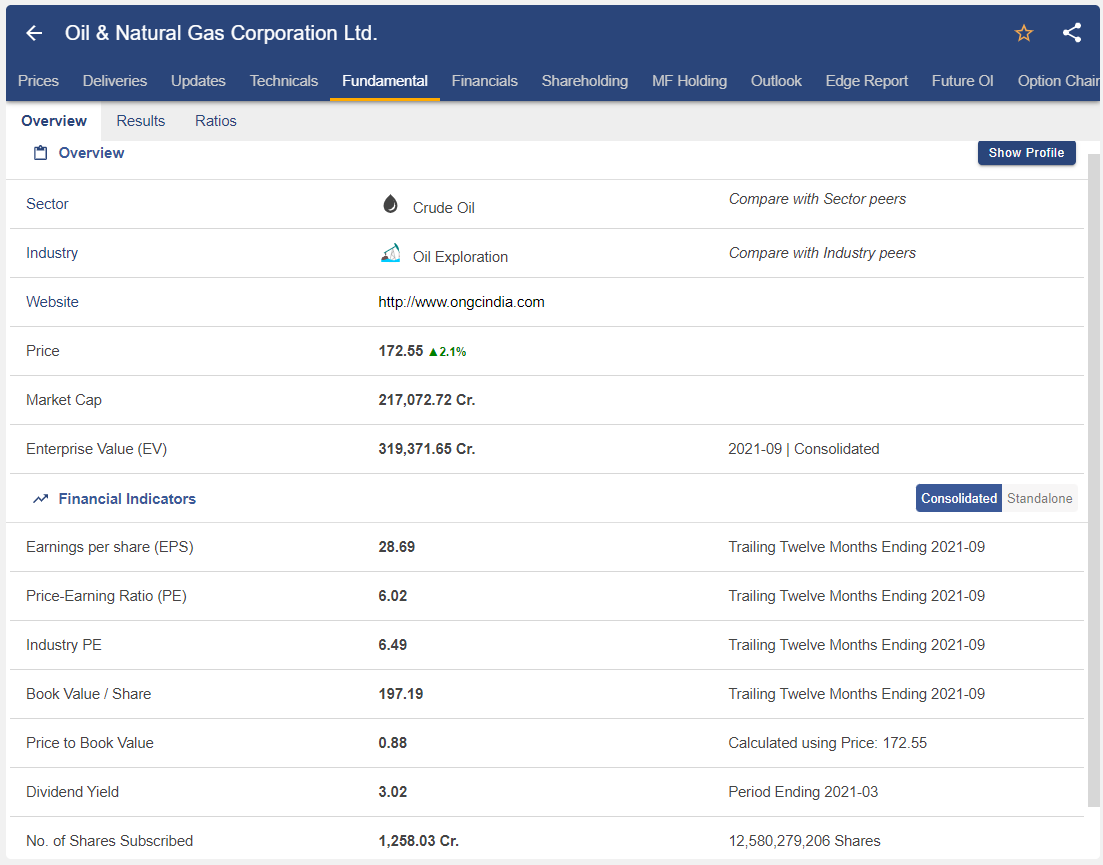The image size is (1103, 865).
Task: Open the Future OI tab
Action: click(x=962, y=81)
